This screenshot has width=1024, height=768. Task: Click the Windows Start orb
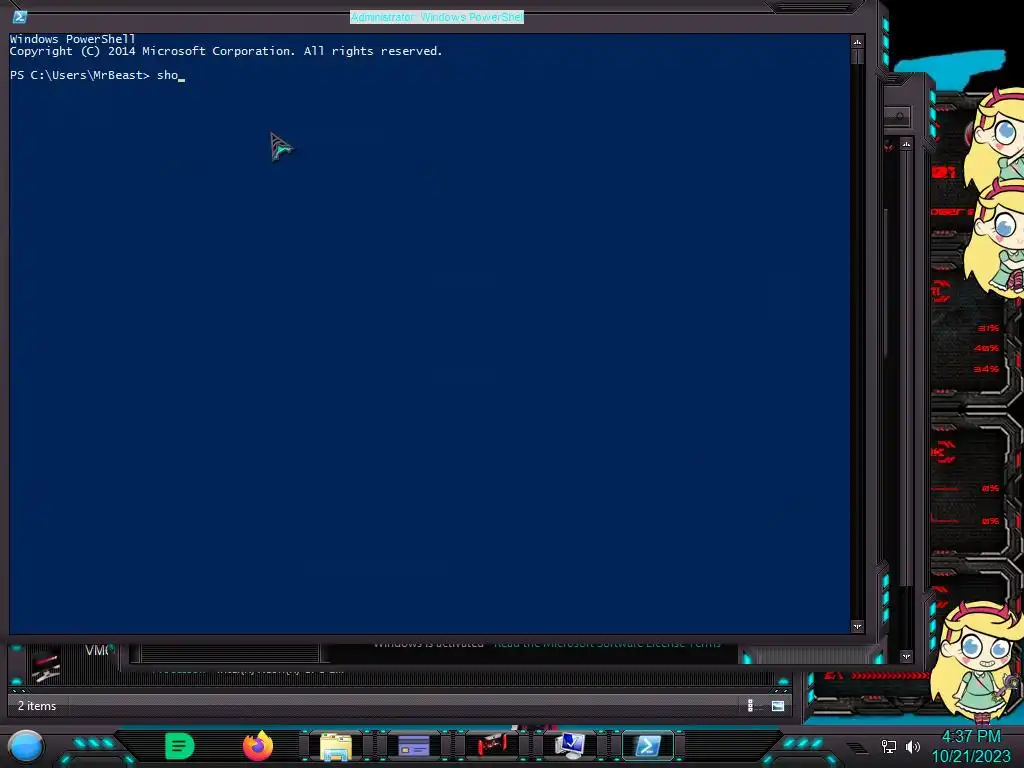(x=26, y=746)
